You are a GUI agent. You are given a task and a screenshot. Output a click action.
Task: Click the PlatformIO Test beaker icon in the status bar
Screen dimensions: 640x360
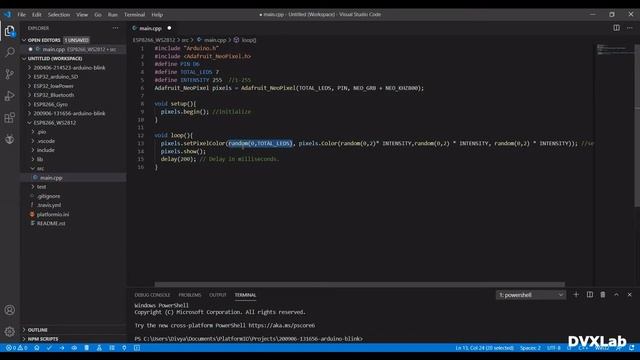click(x=99, y=348)
